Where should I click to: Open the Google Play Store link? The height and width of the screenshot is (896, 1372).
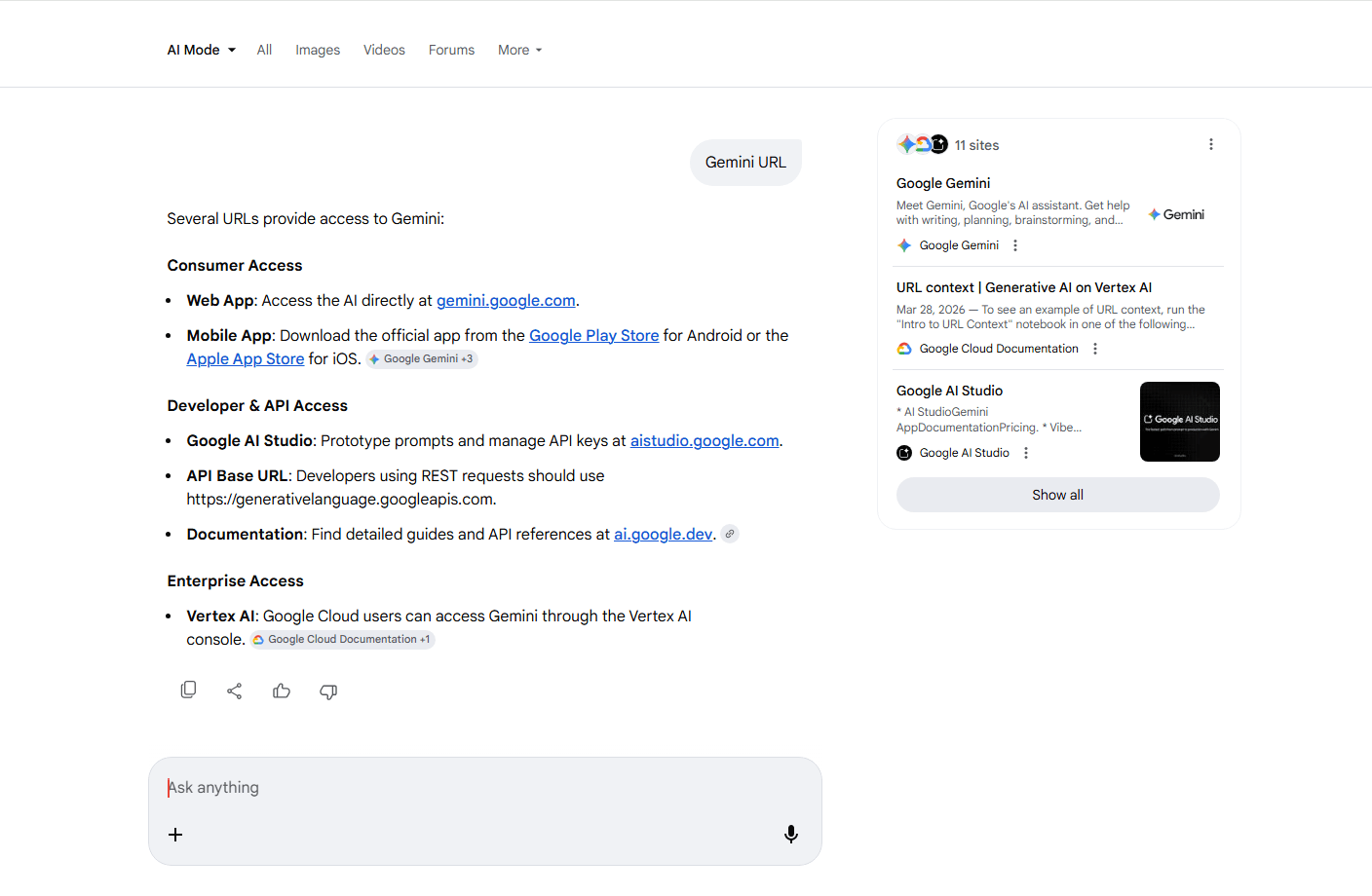(593, 335)
